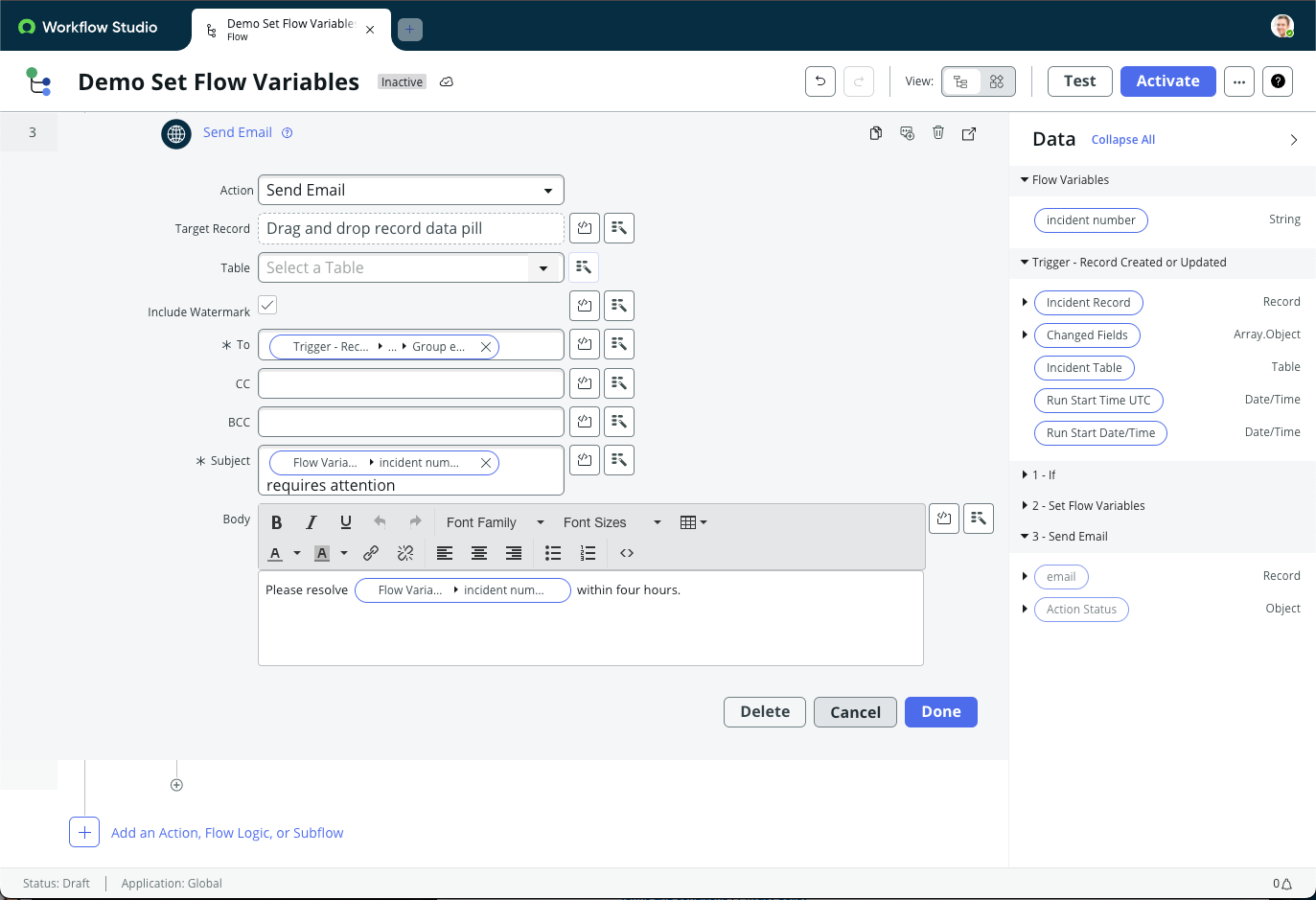Open background color dropdown arrow
This screenshot has height=900, width=1316.
344,553
